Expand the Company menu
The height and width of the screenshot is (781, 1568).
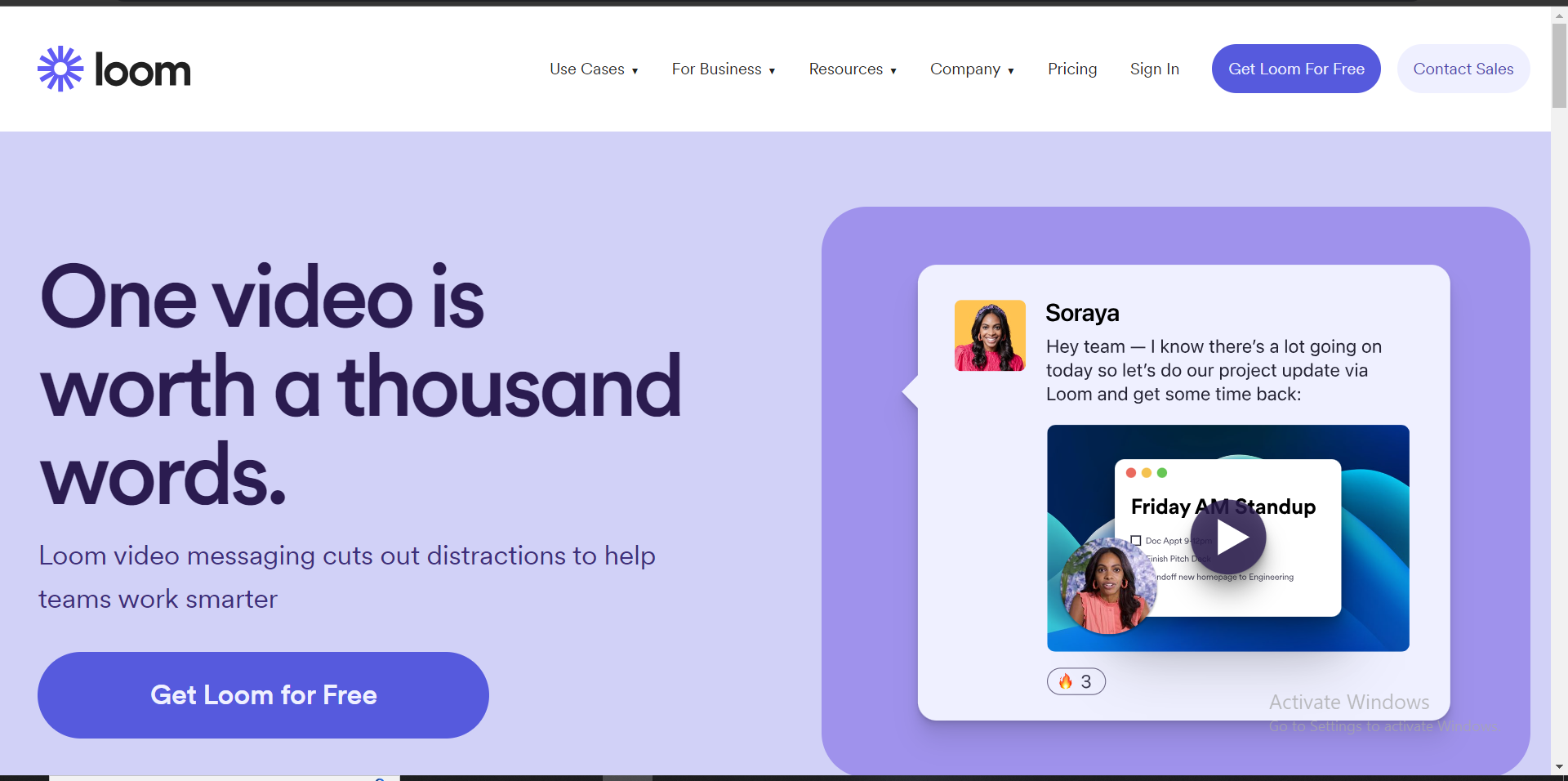(x=972, y=69)
